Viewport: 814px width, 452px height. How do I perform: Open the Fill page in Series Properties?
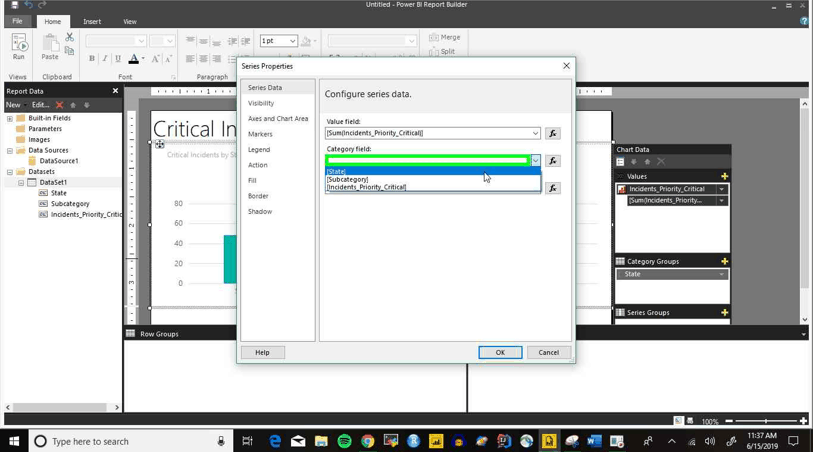pyautogui.click(x=252, y=181)
